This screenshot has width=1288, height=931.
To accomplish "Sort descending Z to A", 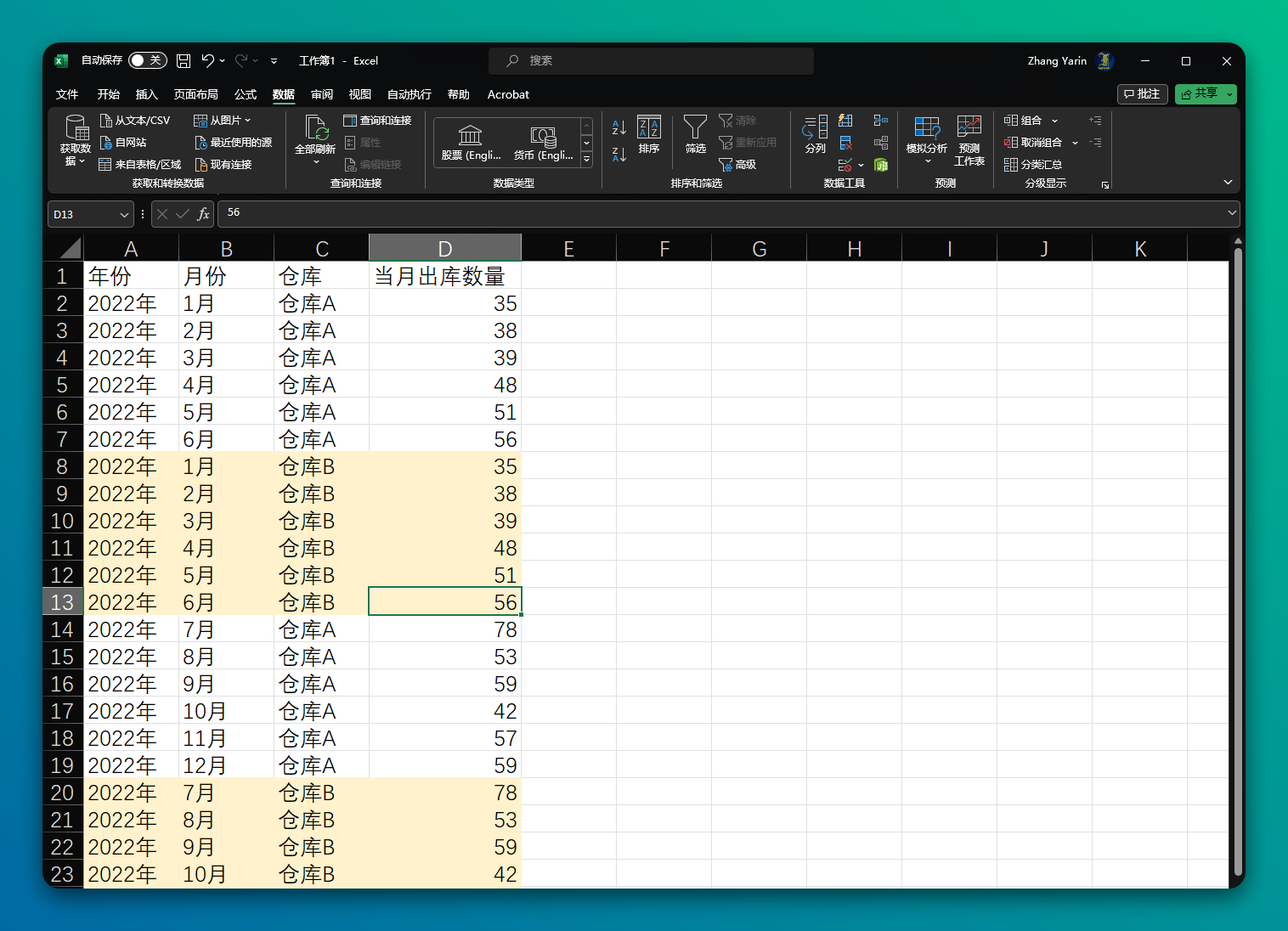I will coord(619,155).
